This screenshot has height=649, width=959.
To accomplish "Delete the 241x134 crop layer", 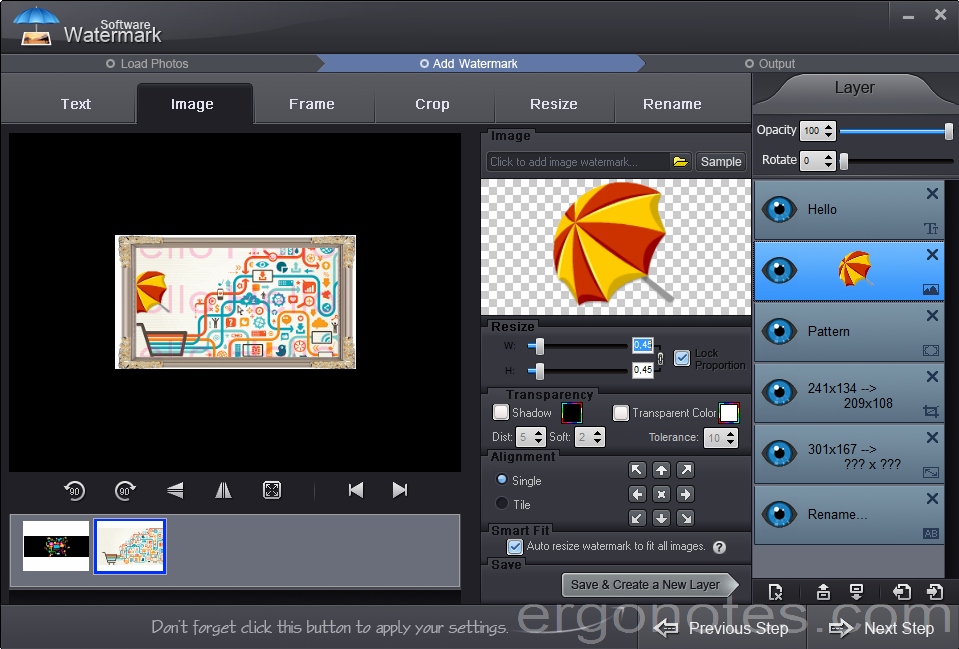I will click(x=932, y=377).
